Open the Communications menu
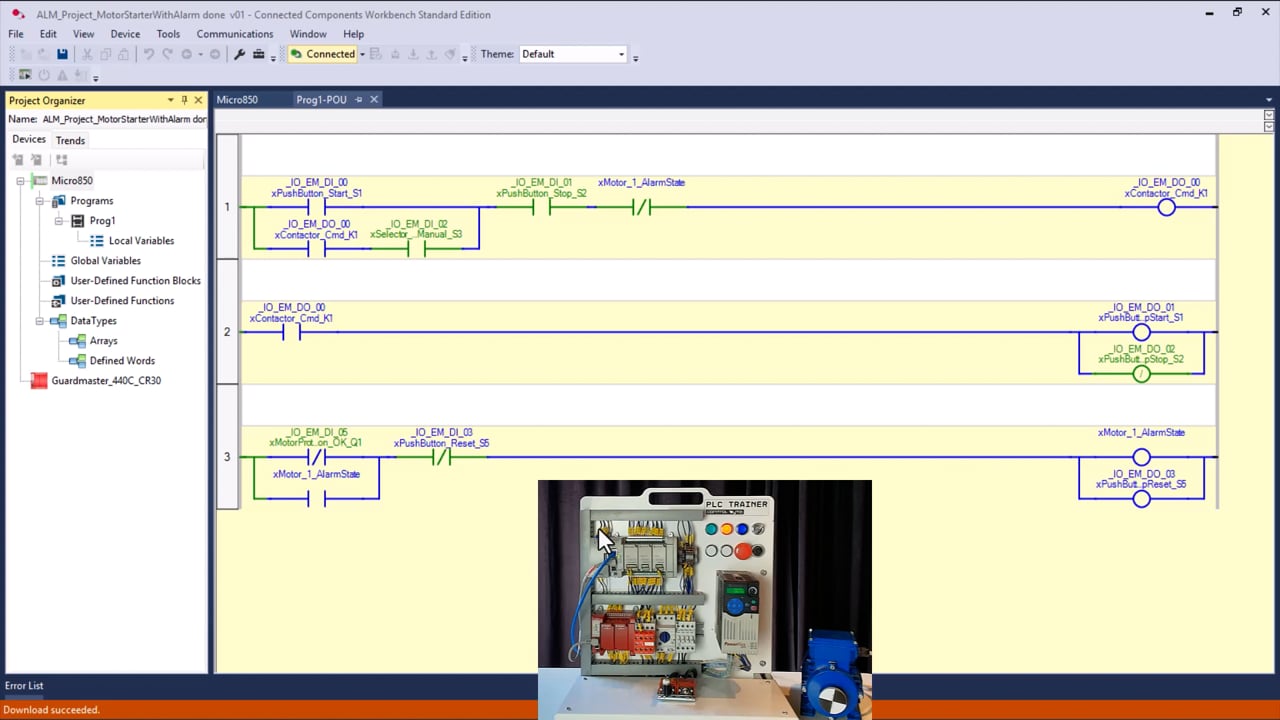This screenshot has height=720, width=1280. (x=235, y=34)
